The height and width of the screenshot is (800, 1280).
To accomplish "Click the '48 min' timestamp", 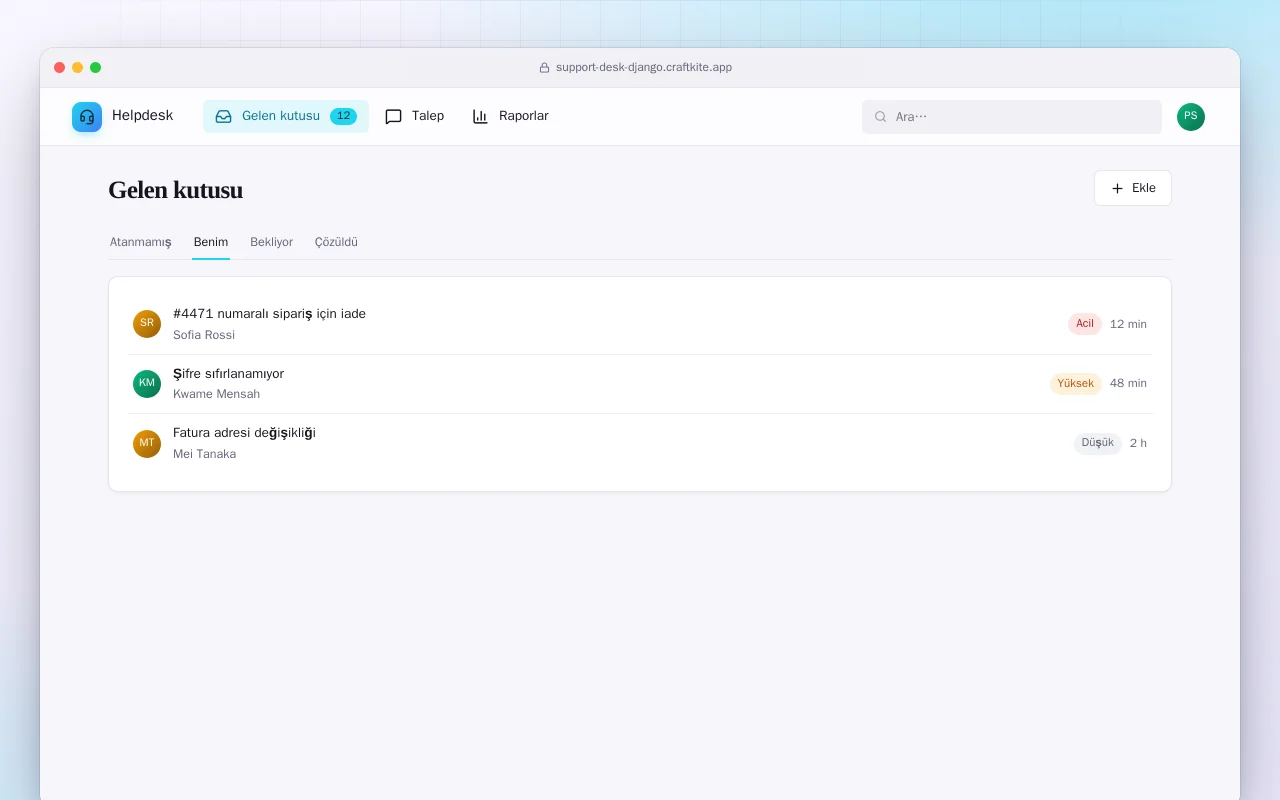I will point(1128,384).
